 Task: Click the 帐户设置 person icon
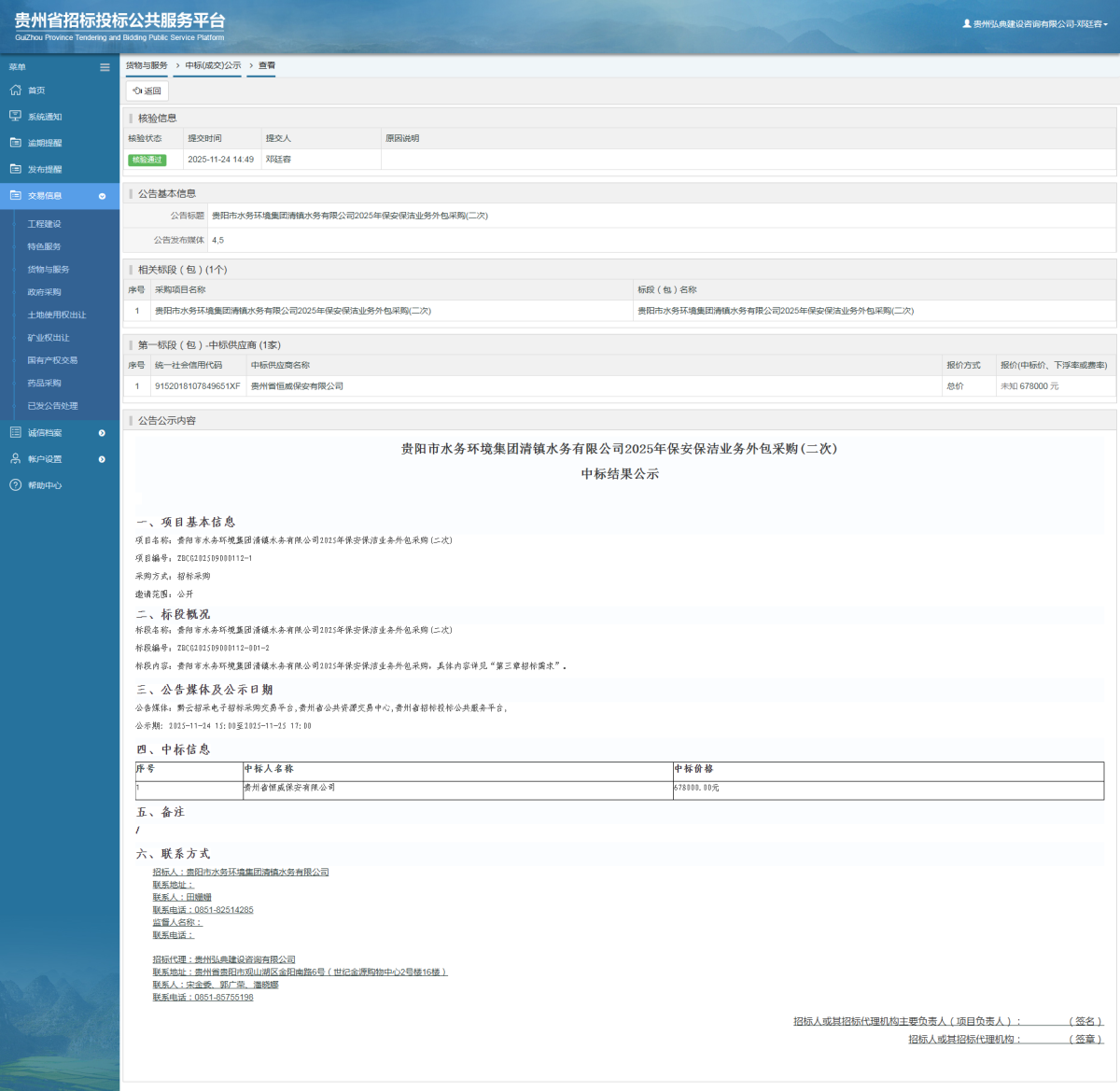(x=15, y=459)
